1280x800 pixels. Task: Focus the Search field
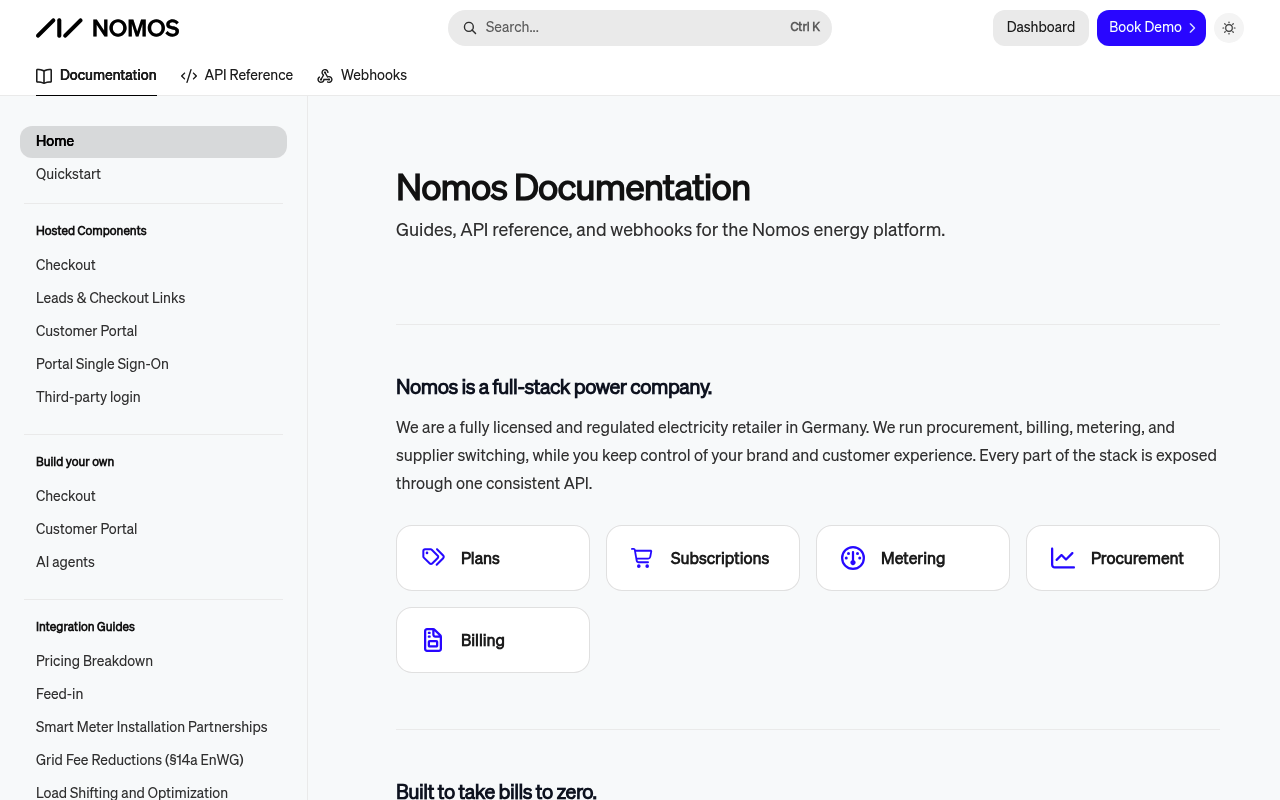point(640,28)
